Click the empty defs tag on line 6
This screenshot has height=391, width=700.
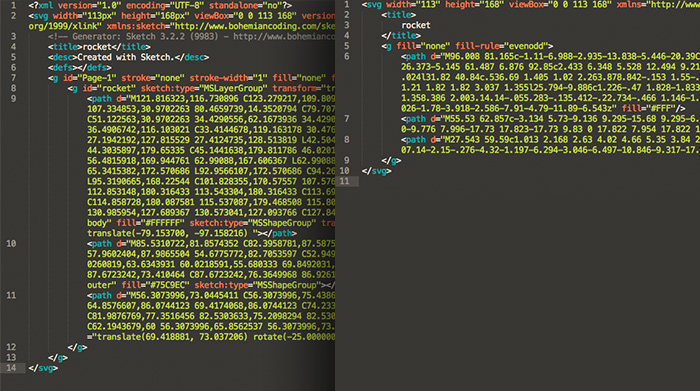pyautogui.click(x=80, y=68)
